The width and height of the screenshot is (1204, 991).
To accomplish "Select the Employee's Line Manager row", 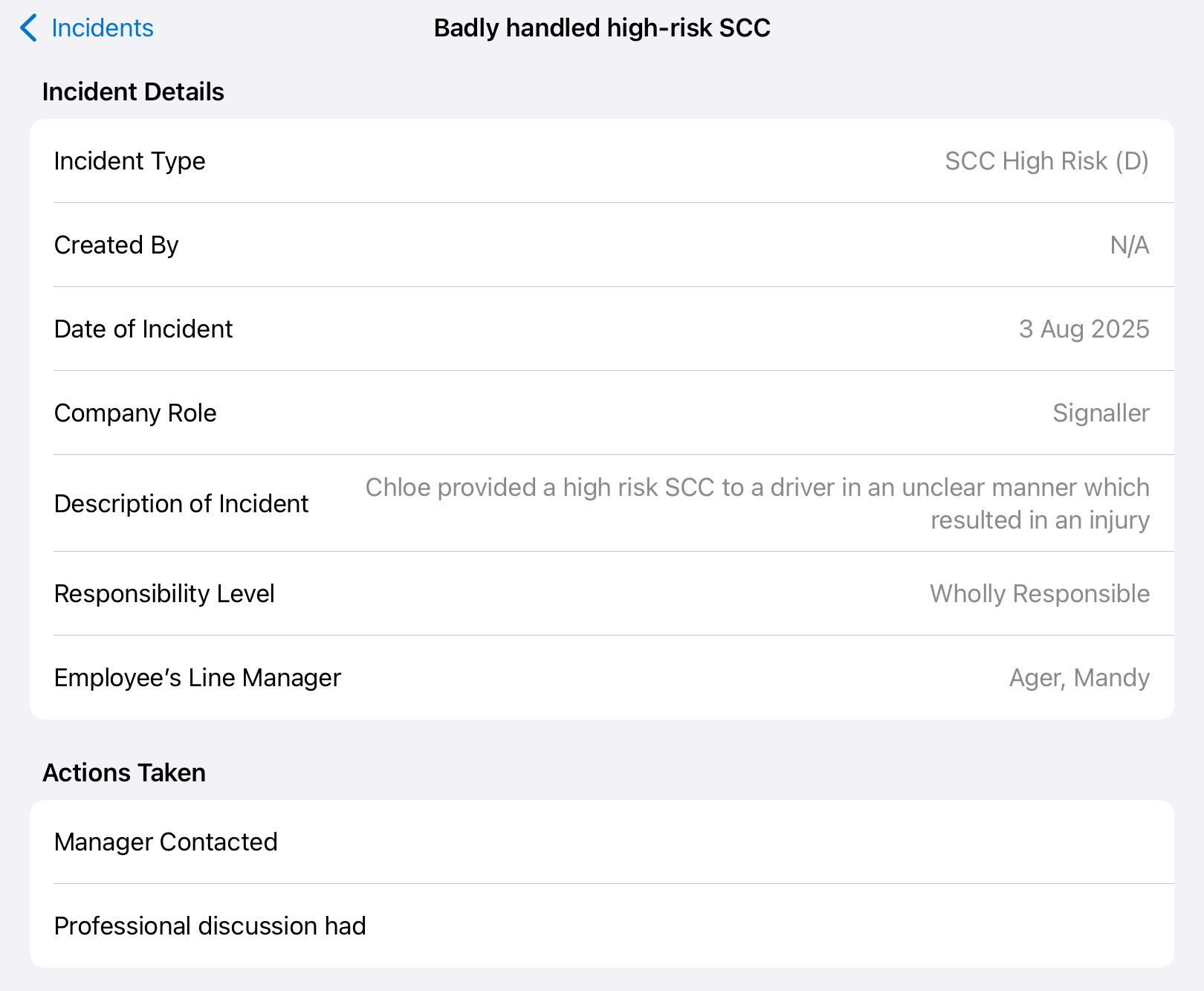I will click(602, 677).
